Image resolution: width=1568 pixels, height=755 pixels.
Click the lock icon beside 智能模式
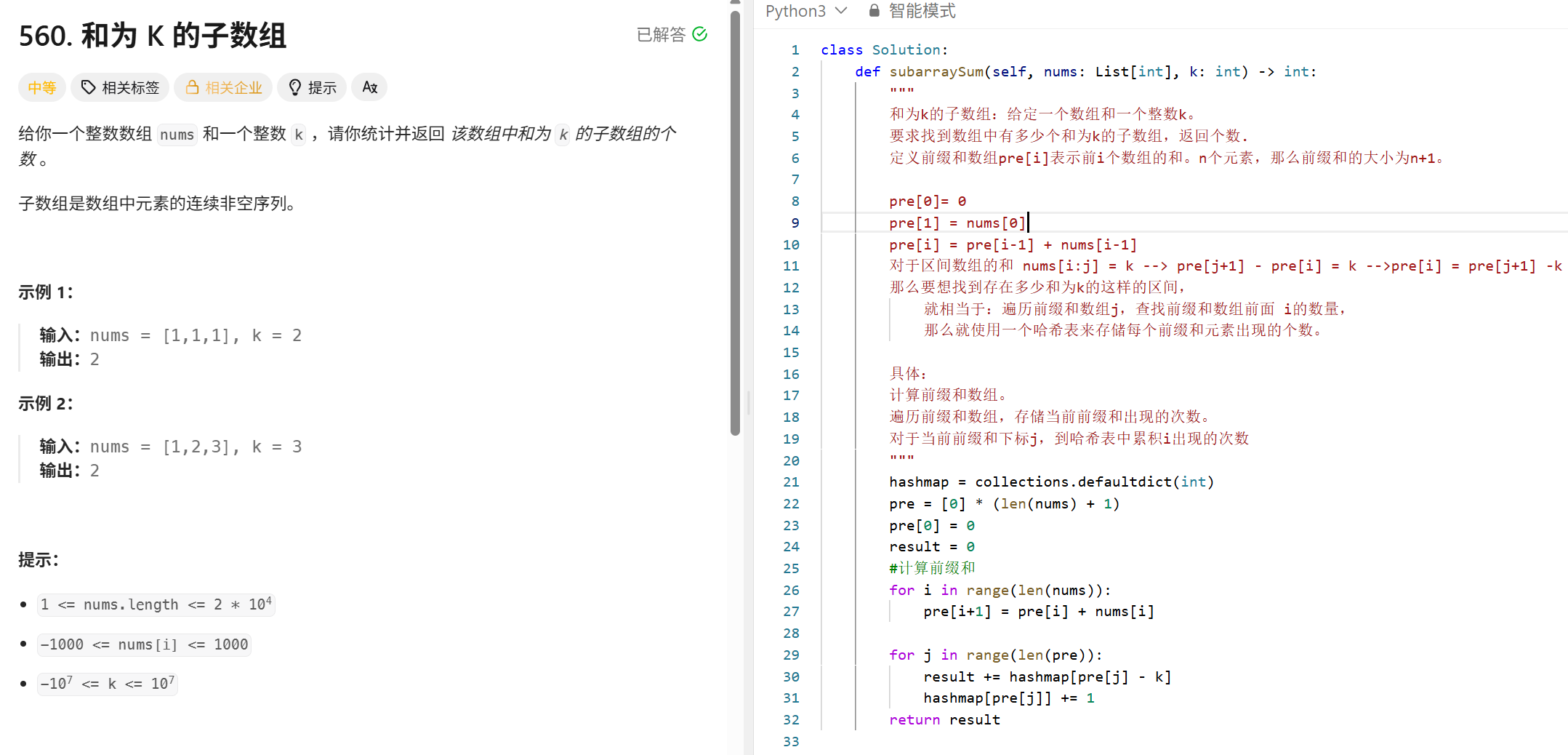[875, 11]
